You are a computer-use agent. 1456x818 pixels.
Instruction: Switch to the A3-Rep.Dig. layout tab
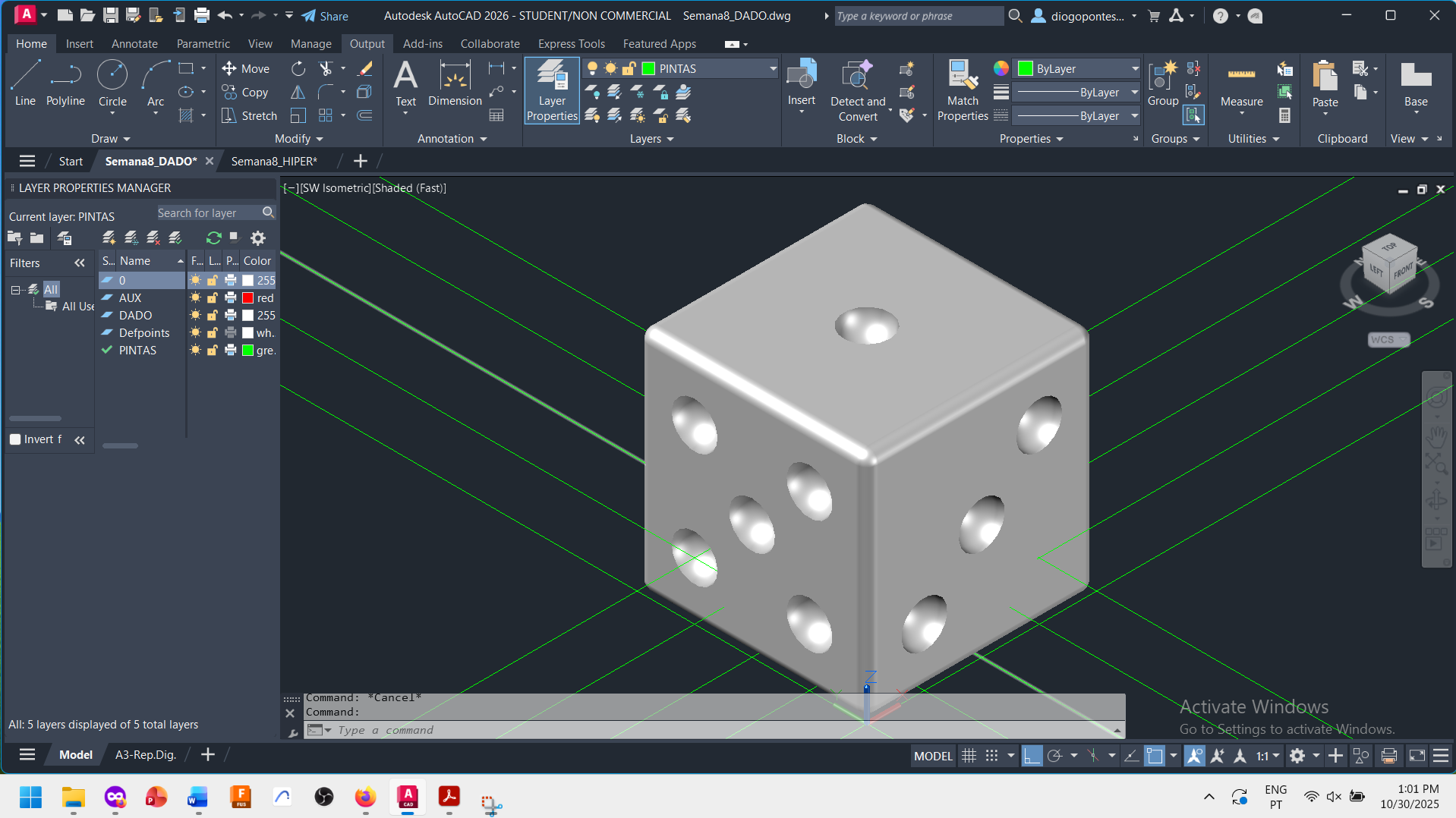point(145,755)
